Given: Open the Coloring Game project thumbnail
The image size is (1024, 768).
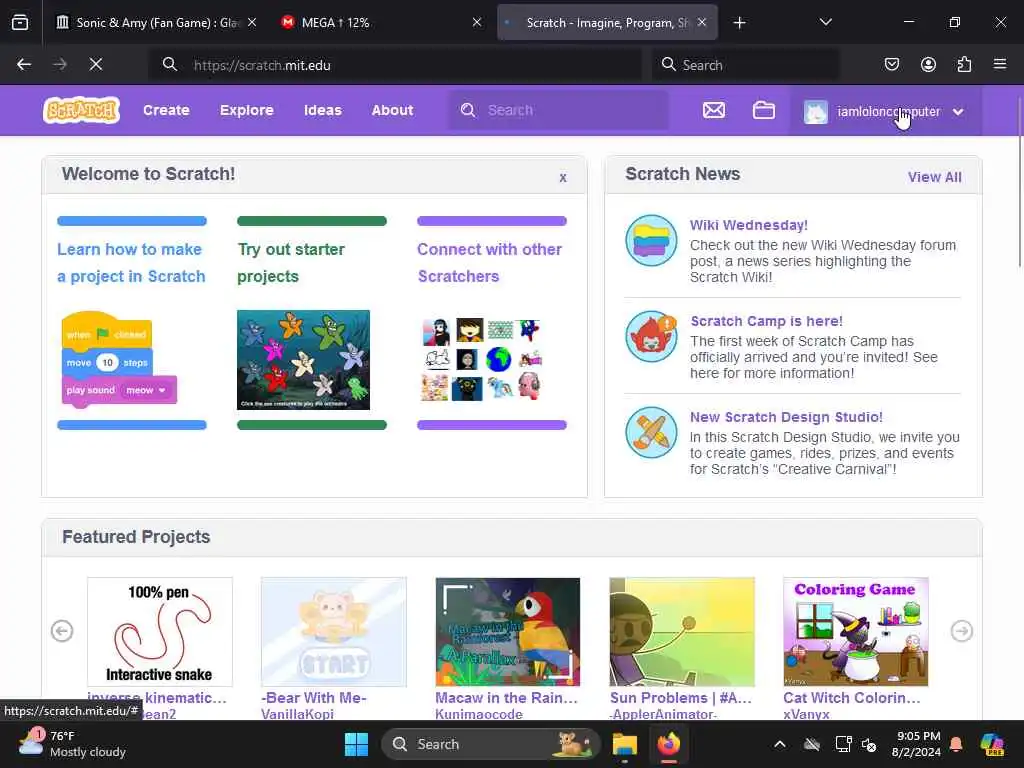Looking at the screenshot, I should click(x=856, y=632).
